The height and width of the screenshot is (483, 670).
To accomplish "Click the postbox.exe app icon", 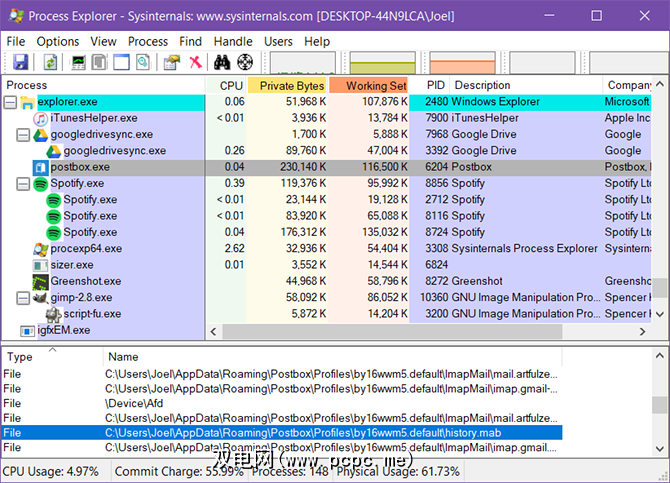I will pos(41,168).
